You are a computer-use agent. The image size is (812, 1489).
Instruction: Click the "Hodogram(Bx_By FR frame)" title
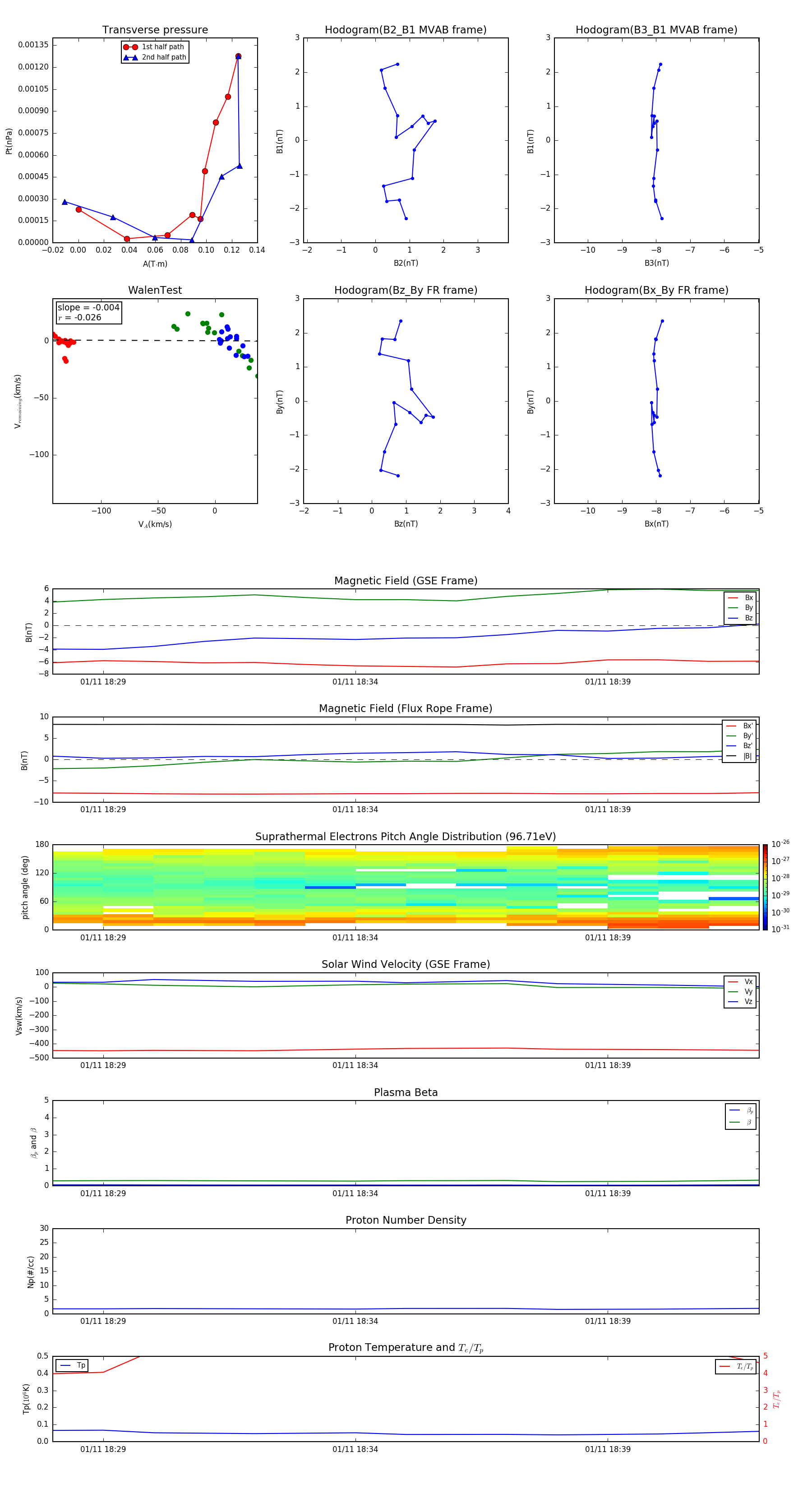(656, 290)
